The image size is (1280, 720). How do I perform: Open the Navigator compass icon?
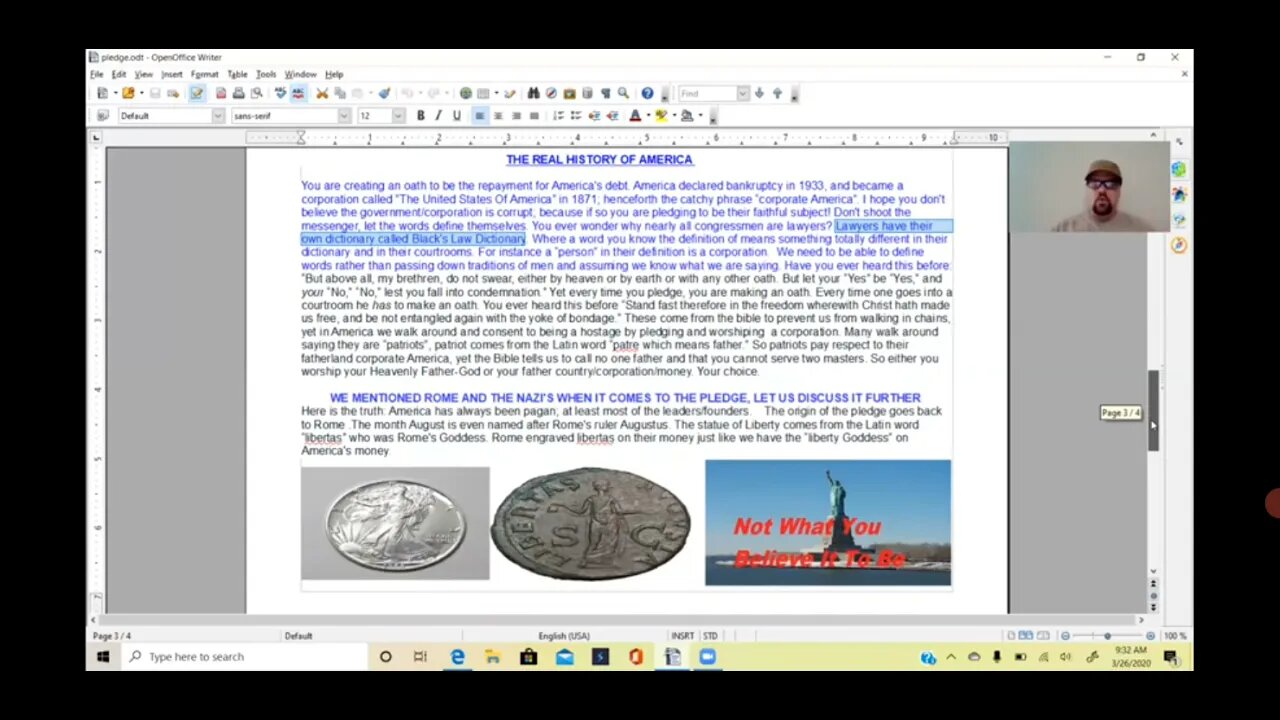tap(551, 93)
